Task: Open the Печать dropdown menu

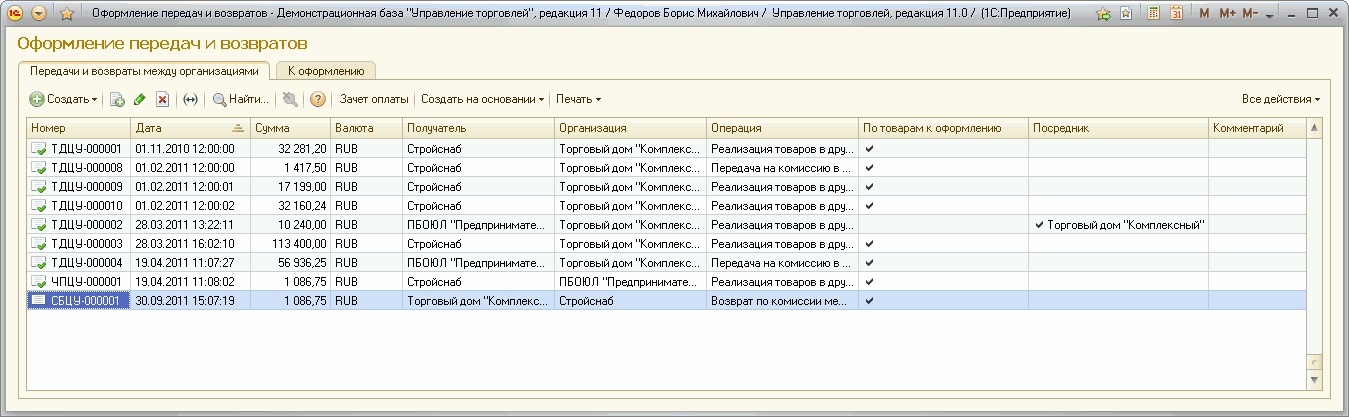Action: click(578, 99)
